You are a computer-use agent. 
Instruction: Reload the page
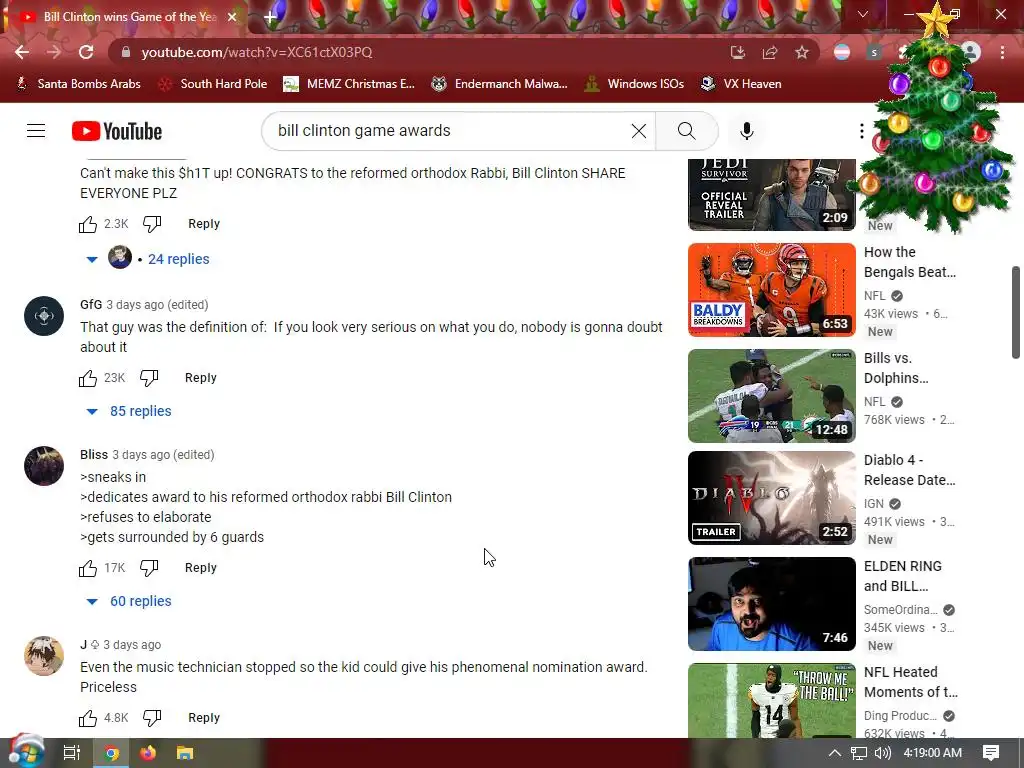tap(86, 52)
